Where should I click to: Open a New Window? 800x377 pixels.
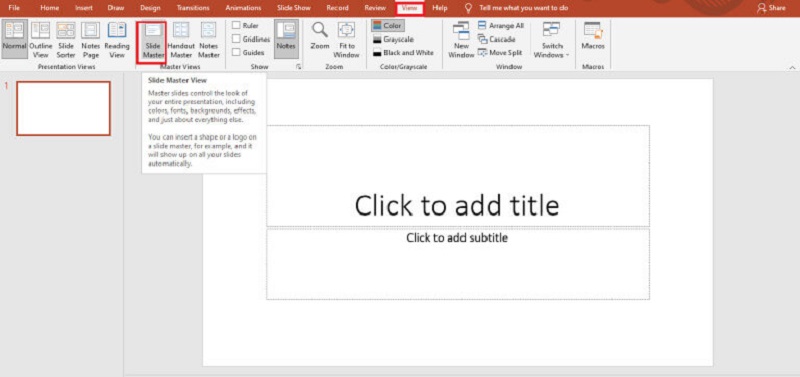pyautogui.click(x=461, y=40)
